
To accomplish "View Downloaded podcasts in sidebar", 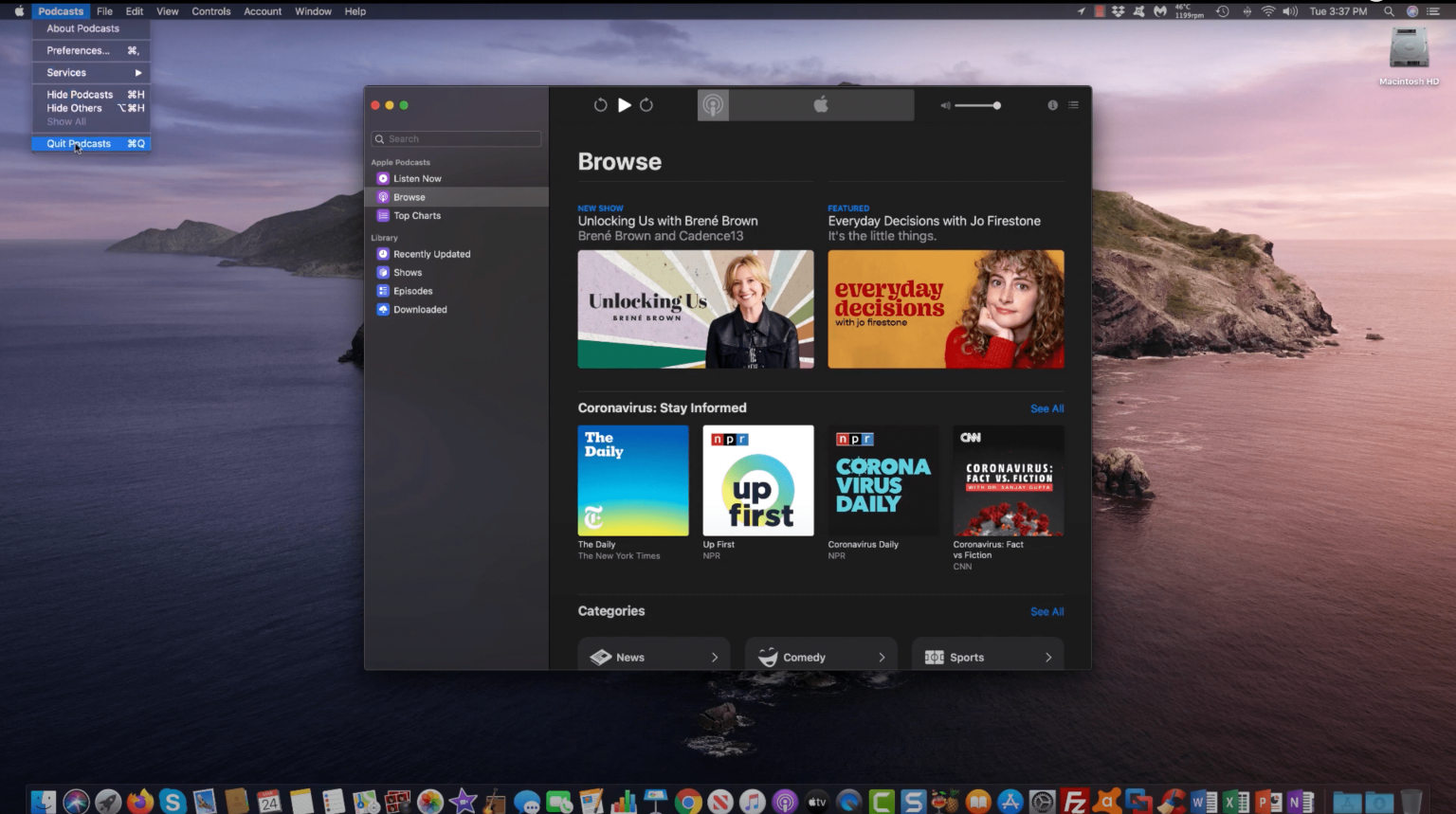I will click(x=420, y=309).
